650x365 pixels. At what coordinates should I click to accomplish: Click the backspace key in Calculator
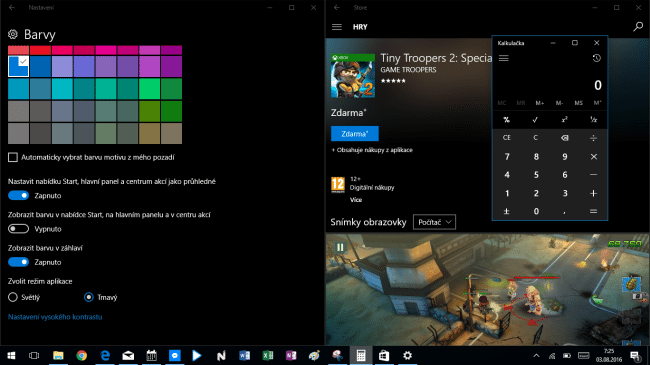(565, 138)
